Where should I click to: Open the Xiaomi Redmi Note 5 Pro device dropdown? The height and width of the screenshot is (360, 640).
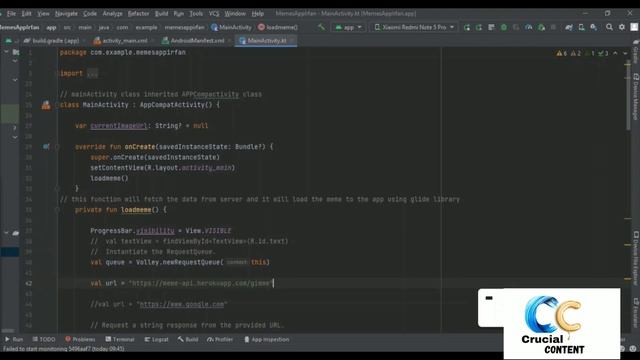click(x=414, y=27)
